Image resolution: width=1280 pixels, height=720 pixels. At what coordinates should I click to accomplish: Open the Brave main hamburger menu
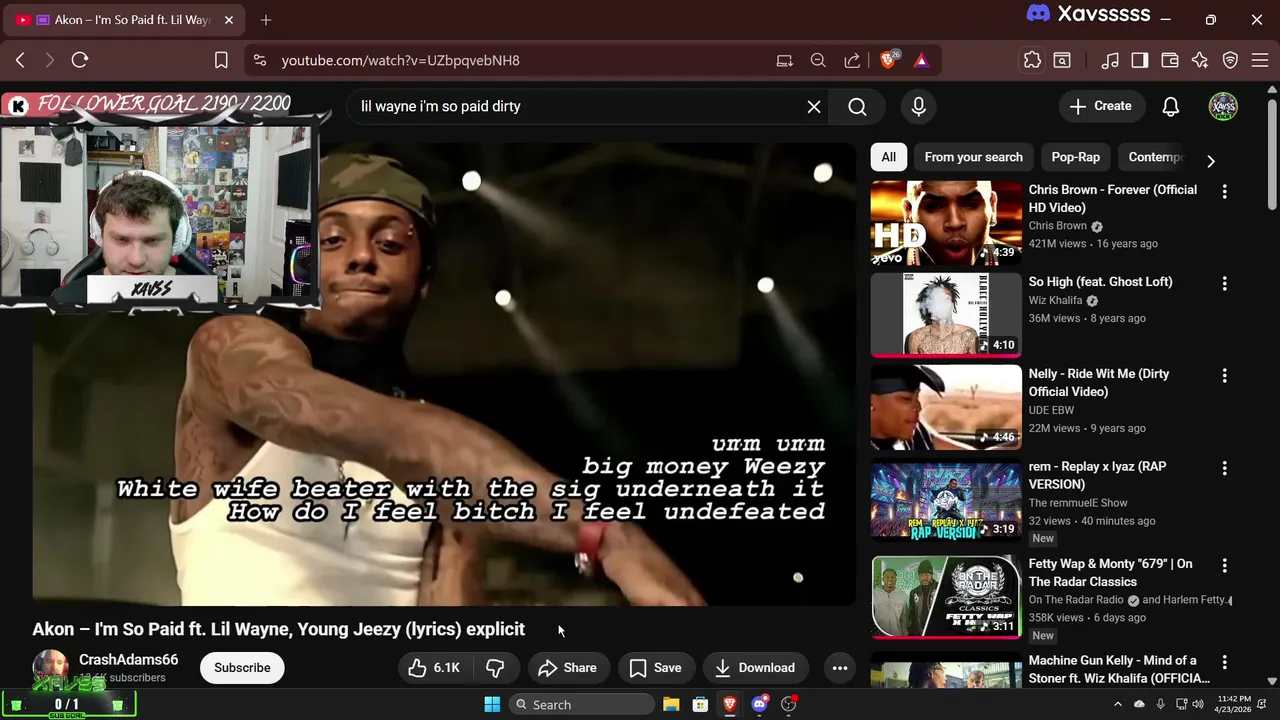(1261, 60)
